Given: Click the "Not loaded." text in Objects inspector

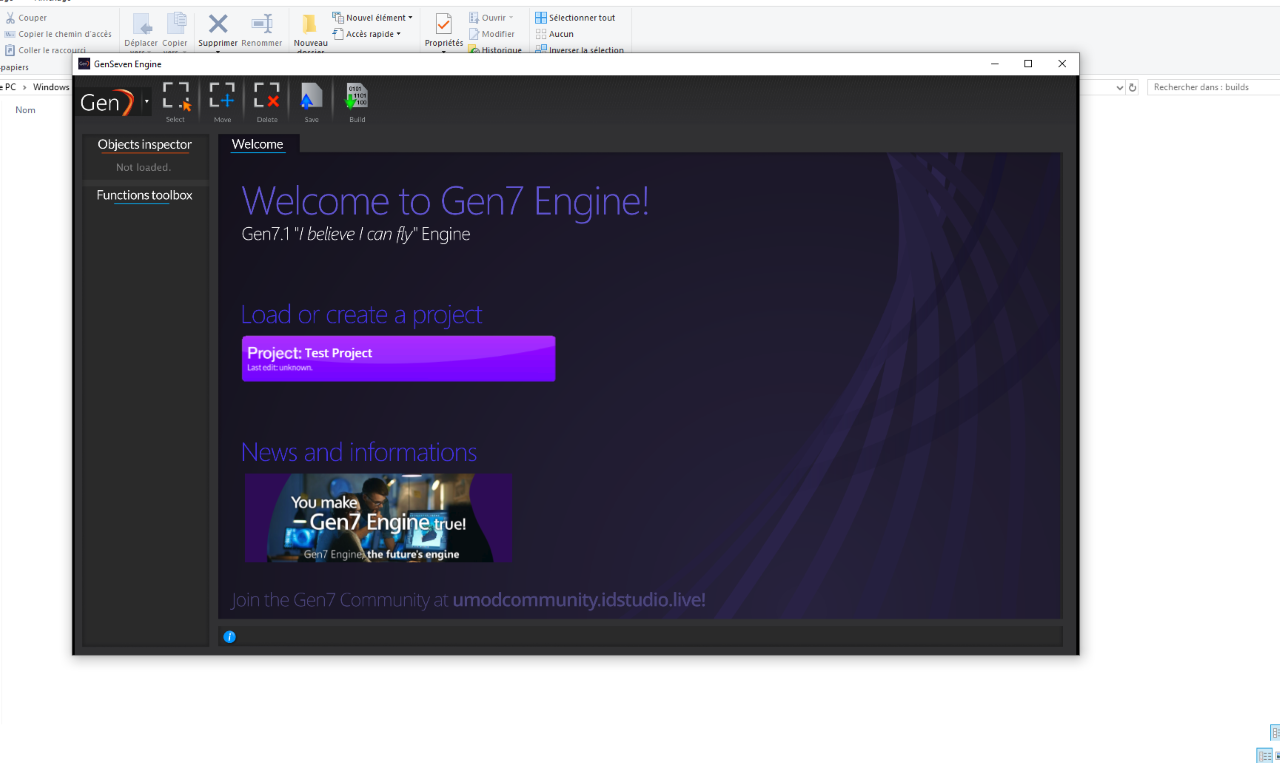Looking at the screenshot, I should click(x=144, y=167).
